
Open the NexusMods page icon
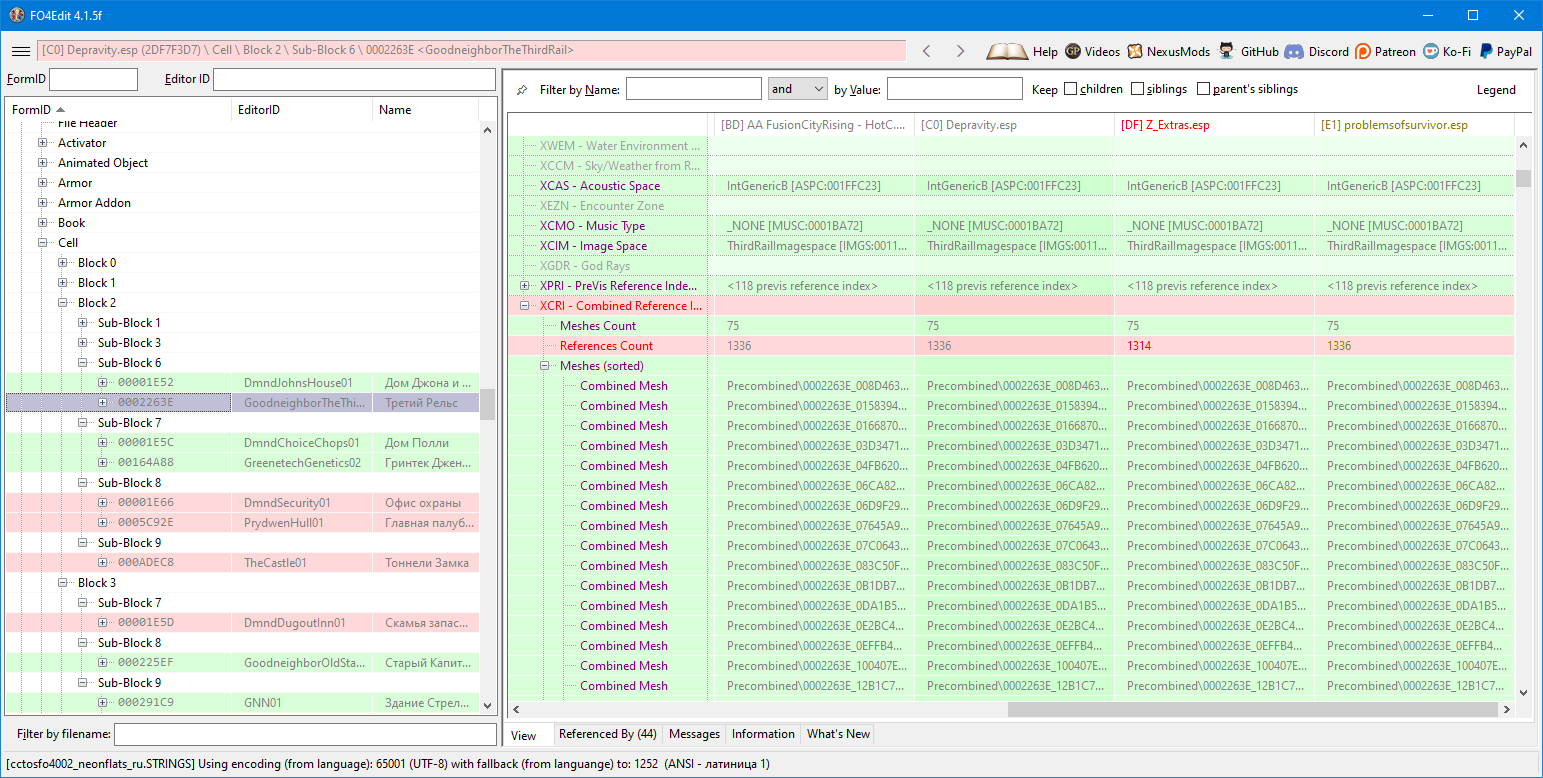[x=1135, y=51]
